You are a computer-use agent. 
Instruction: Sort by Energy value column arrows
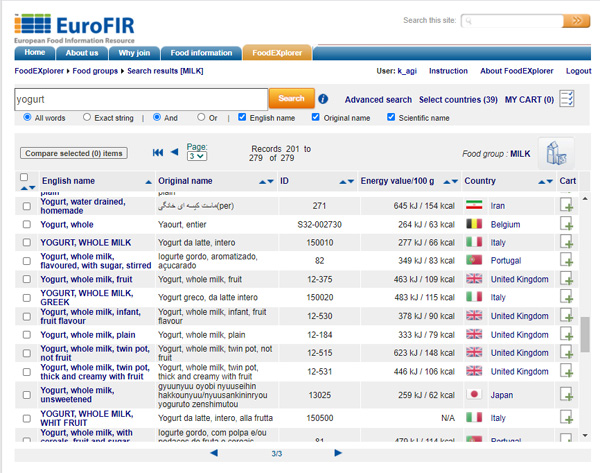pos(450,182)
